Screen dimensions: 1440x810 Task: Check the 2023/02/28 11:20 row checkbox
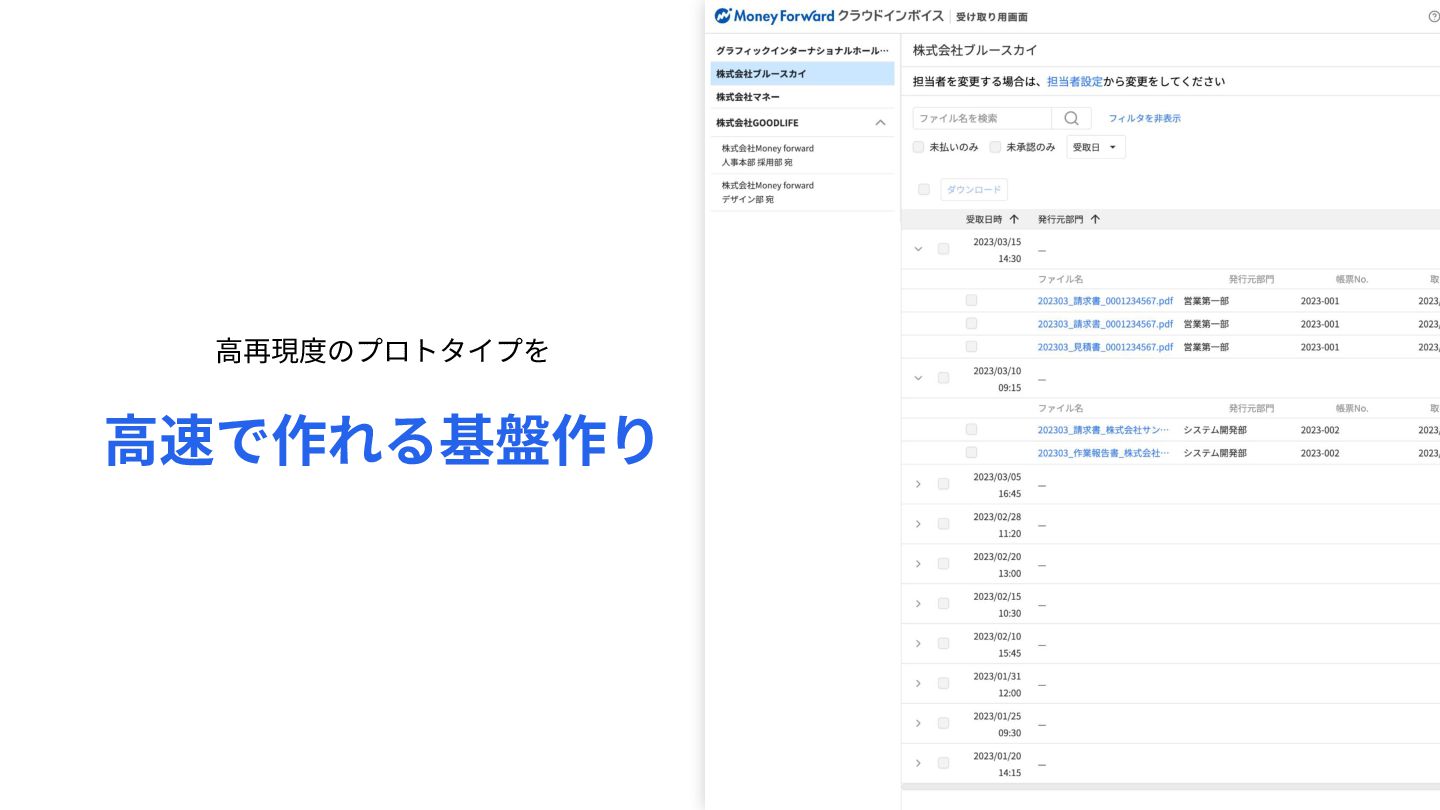(943, 524)
